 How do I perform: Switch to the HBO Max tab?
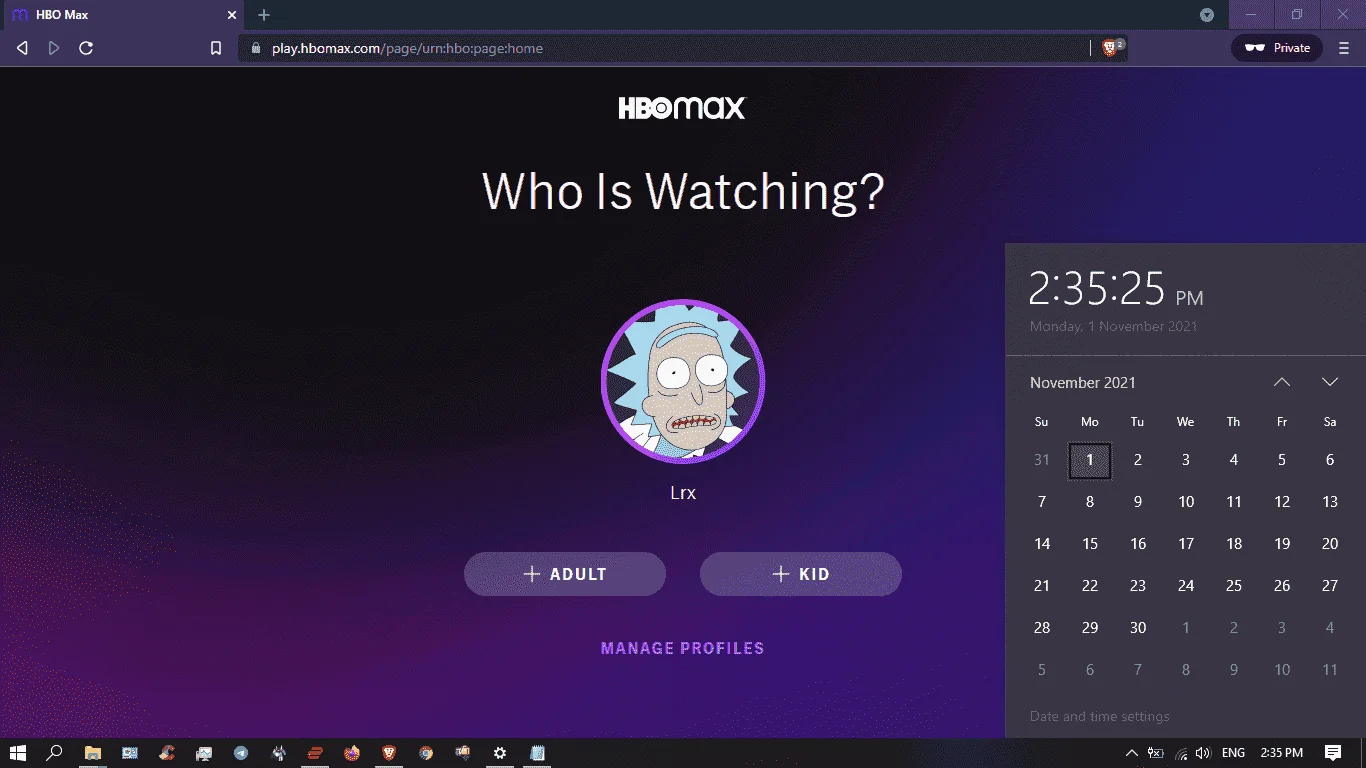click(122, 15)
